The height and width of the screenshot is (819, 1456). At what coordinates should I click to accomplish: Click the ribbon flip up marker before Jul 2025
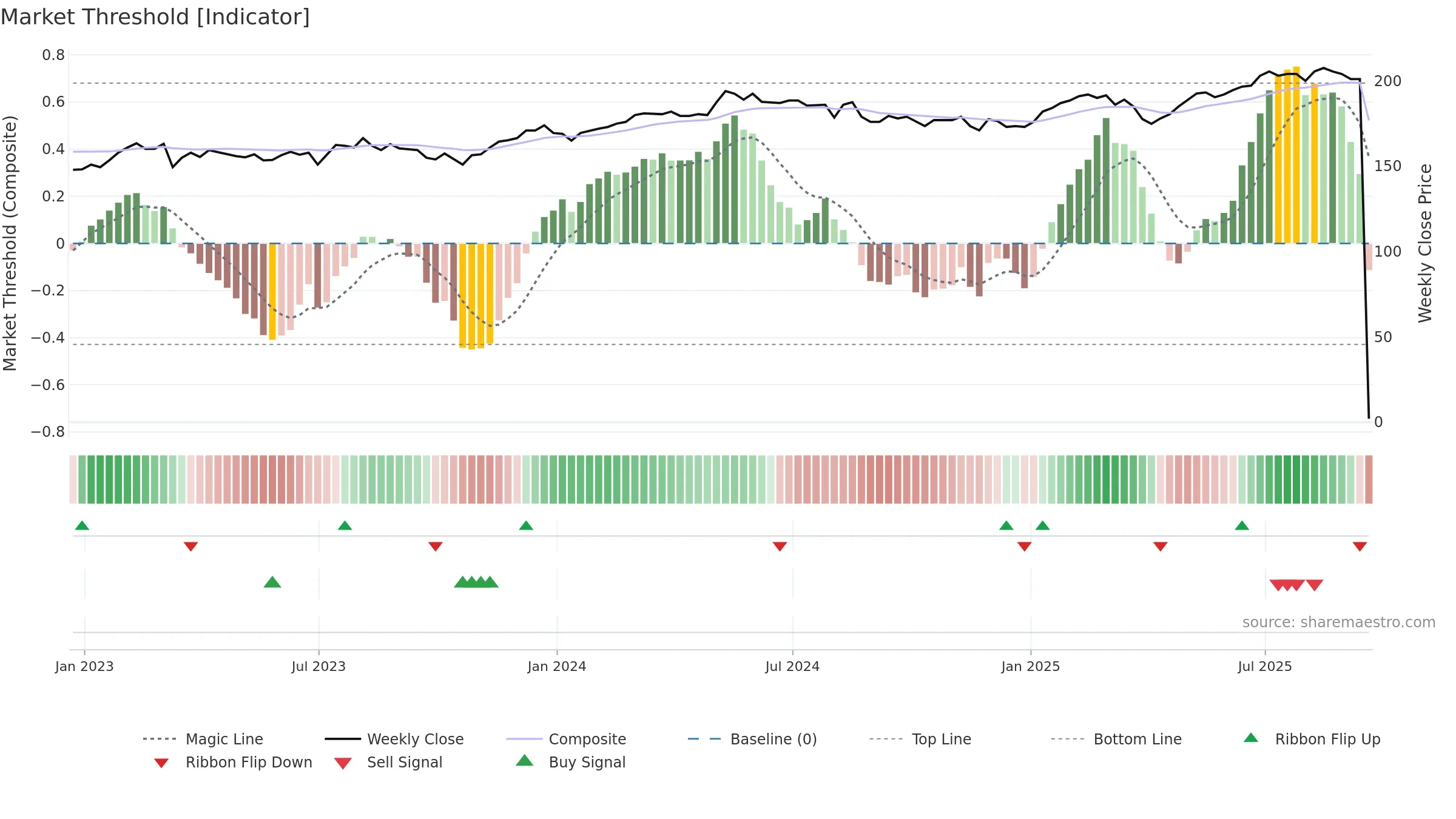pos(1242,525)
